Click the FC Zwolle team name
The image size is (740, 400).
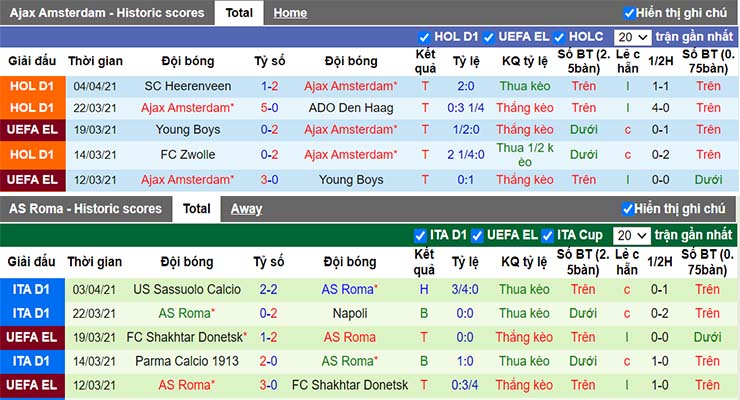186,155
